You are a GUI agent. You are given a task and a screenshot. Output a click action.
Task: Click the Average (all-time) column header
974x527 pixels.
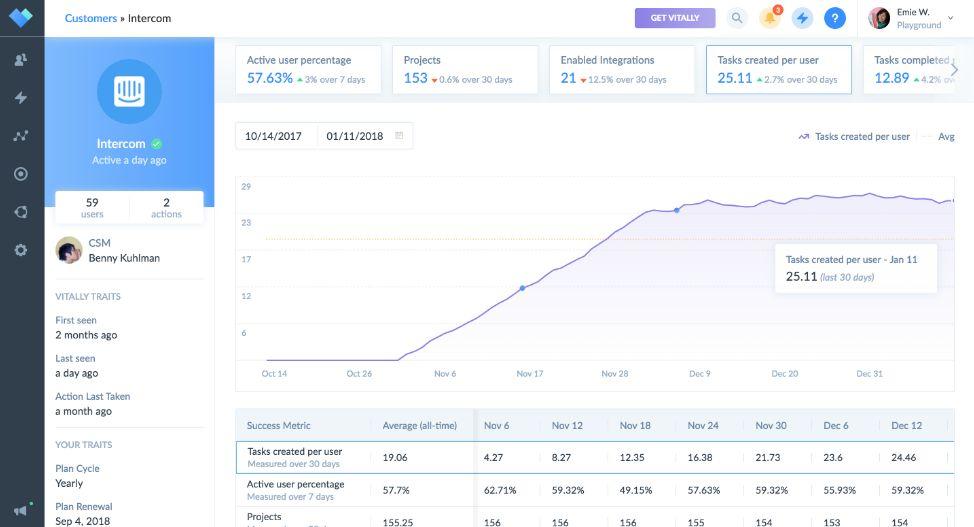pyautogui.click(x=419, y=426)
